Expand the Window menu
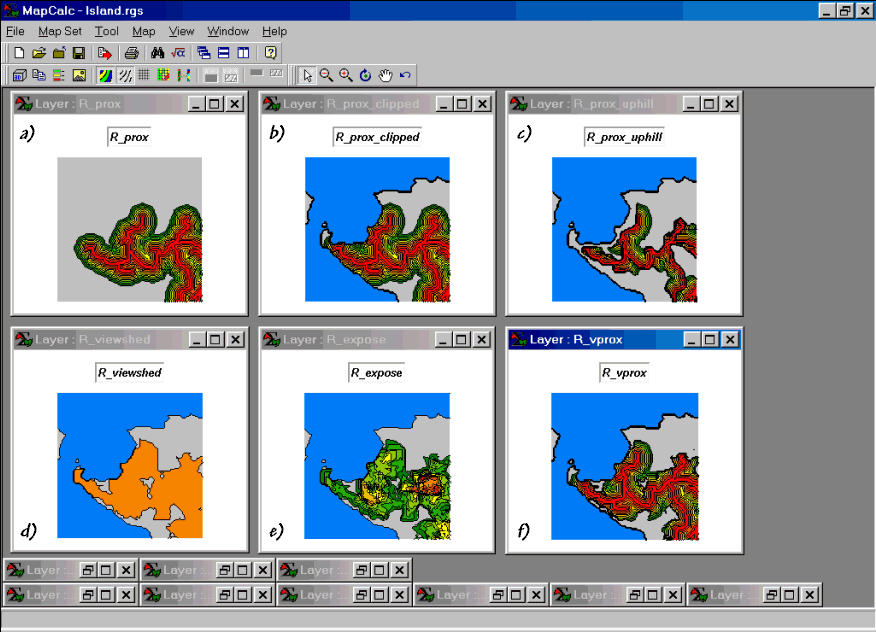This screenshot has height=632, width=876. (x=228, y=31)
